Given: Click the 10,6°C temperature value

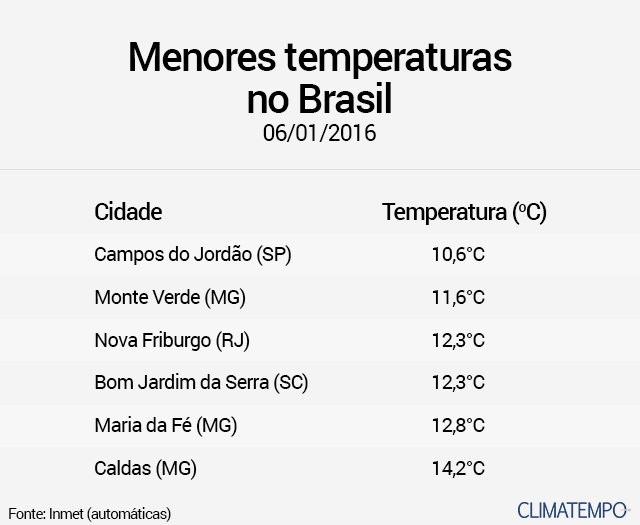Looking at the screenshot, I should (x=458, y=255).
